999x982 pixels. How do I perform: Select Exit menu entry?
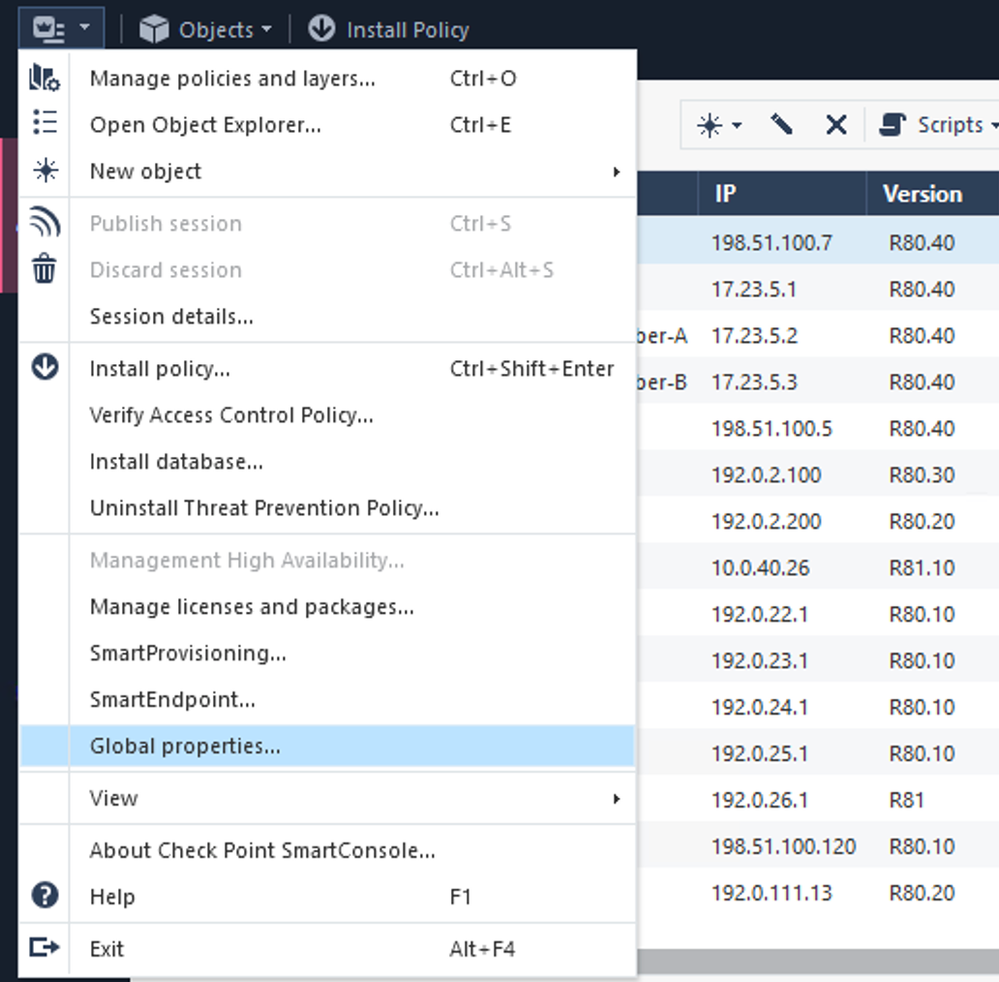pyautogui.click(x=327, y=950)
